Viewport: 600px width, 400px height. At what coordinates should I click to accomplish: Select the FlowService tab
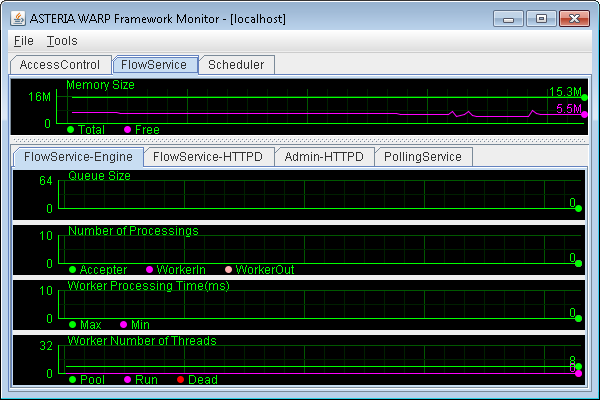coord(154,65)
